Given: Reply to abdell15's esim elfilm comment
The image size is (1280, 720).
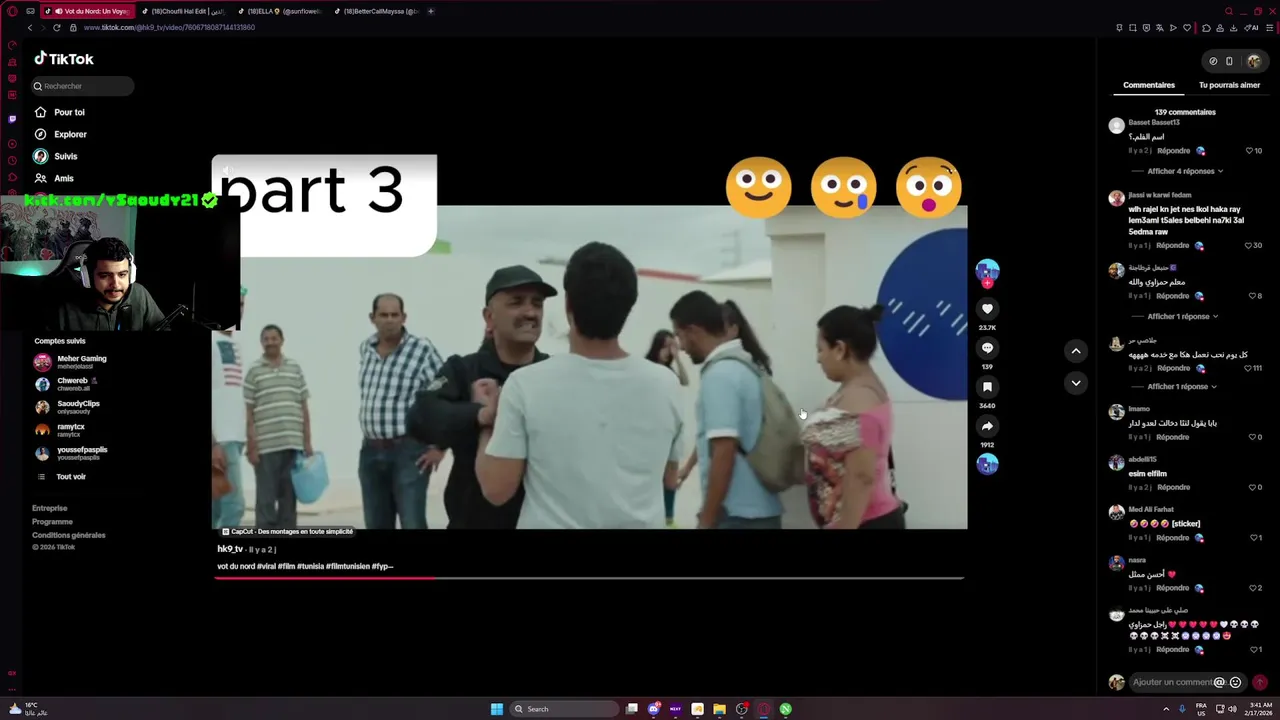Looking at the screenshot, I should coord(1173,487).
